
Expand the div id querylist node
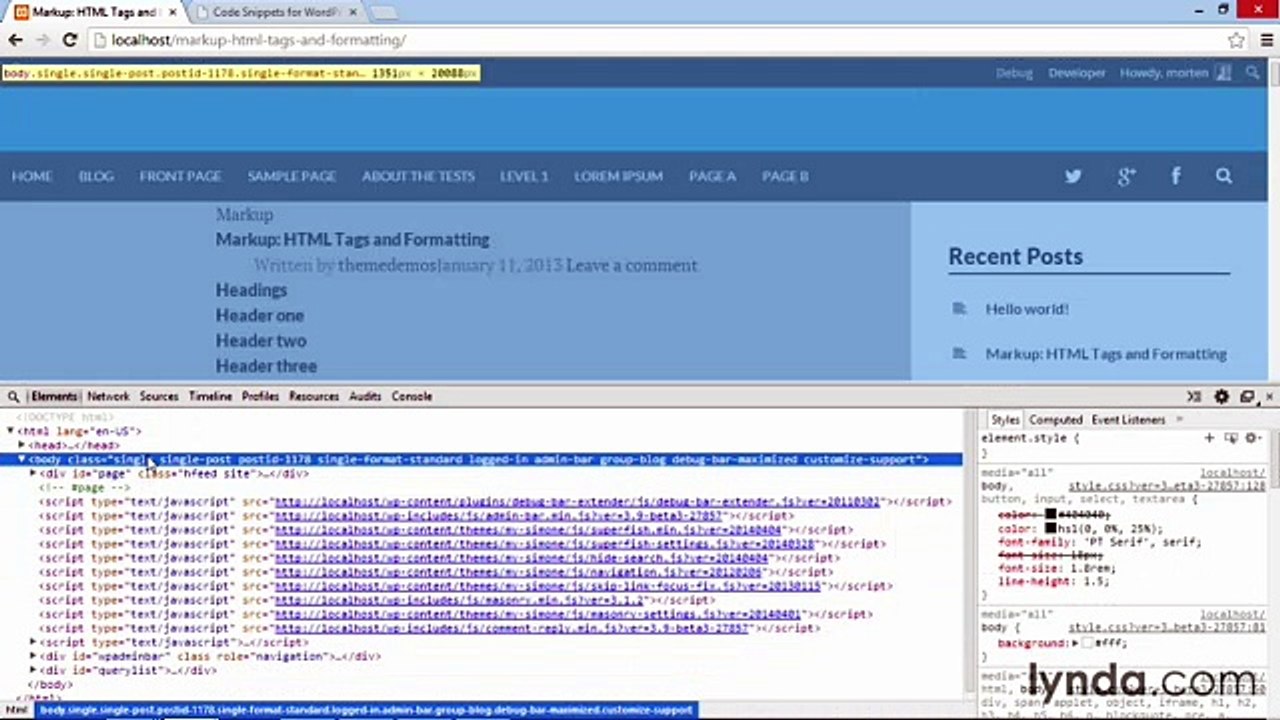(x=33, y=670)
